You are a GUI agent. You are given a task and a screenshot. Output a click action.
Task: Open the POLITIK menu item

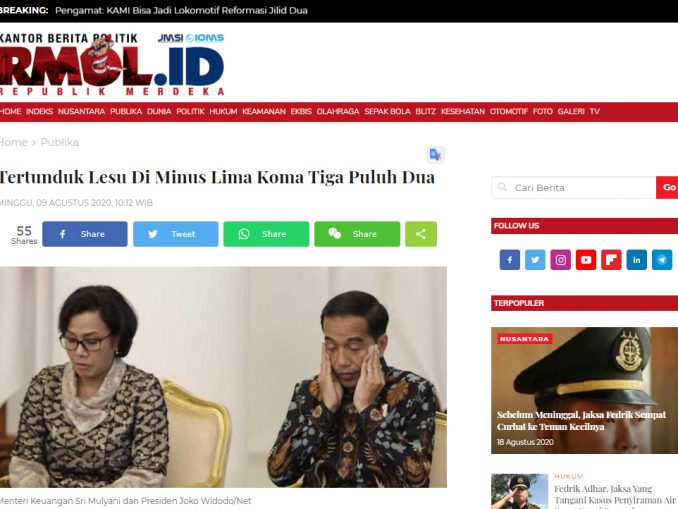tap(190, 112)
